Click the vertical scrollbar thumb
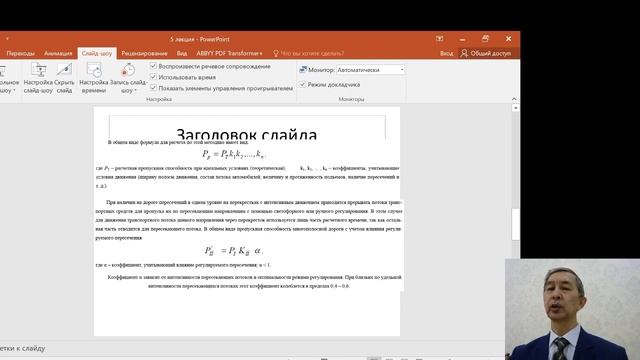 click(x=516, y=224)
